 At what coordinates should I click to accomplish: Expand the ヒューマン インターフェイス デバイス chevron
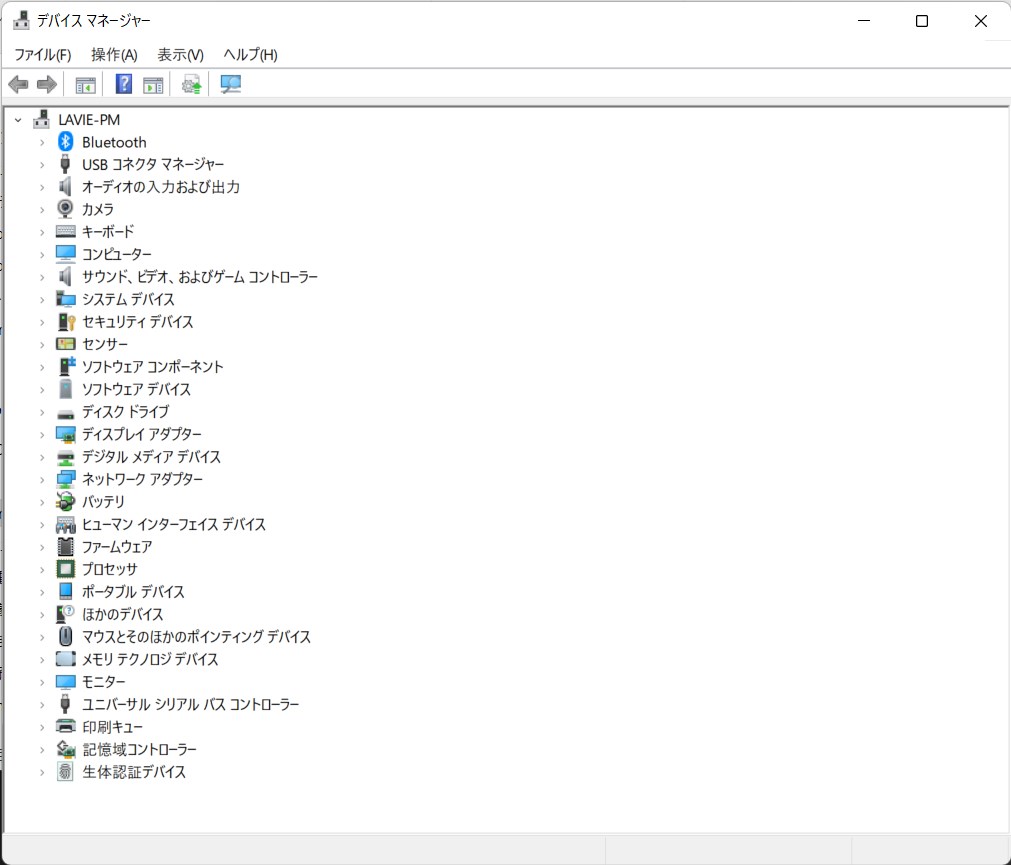[x=42, y=525]
